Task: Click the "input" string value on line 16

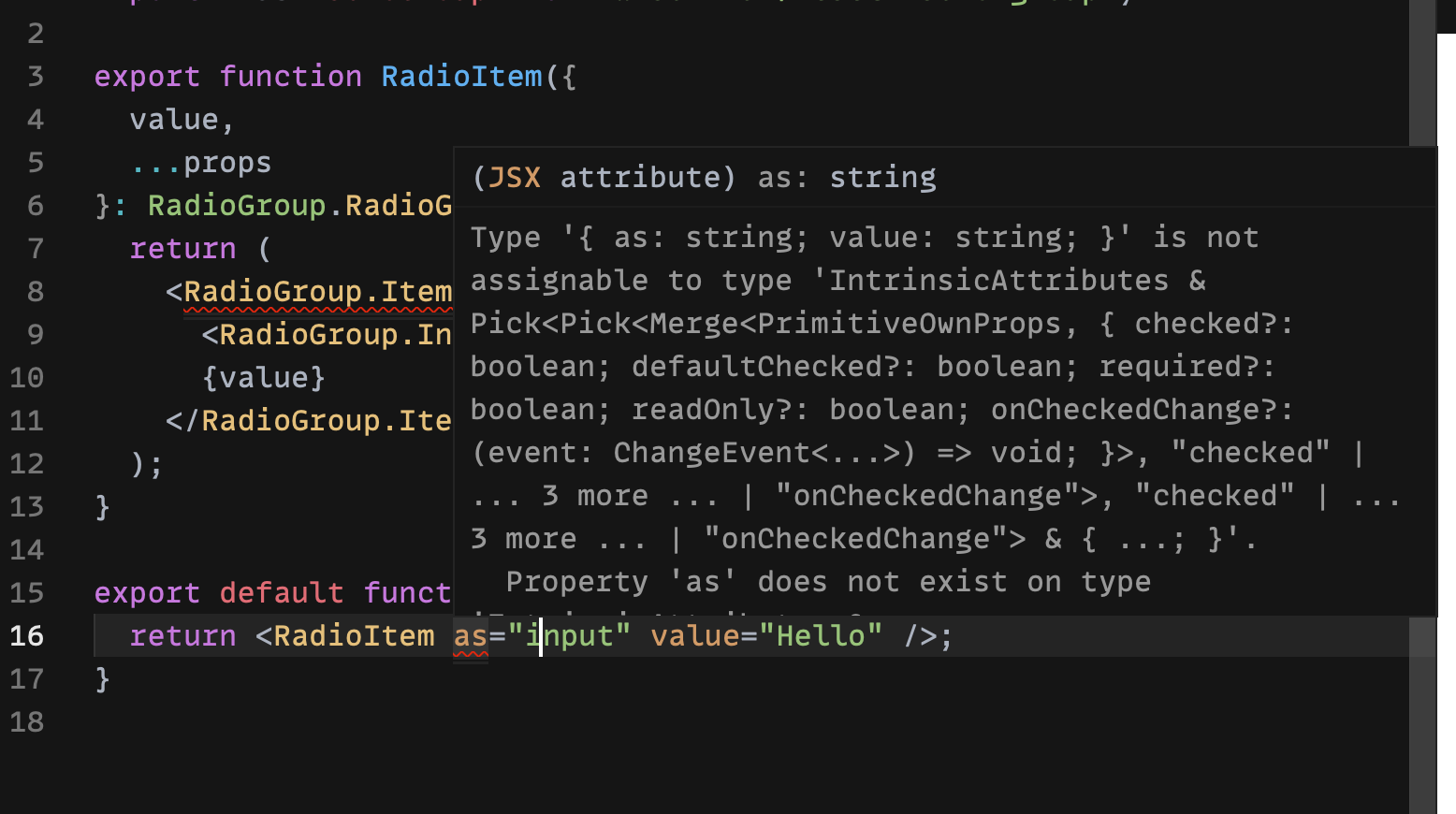Action: click(x=571, y=635)
